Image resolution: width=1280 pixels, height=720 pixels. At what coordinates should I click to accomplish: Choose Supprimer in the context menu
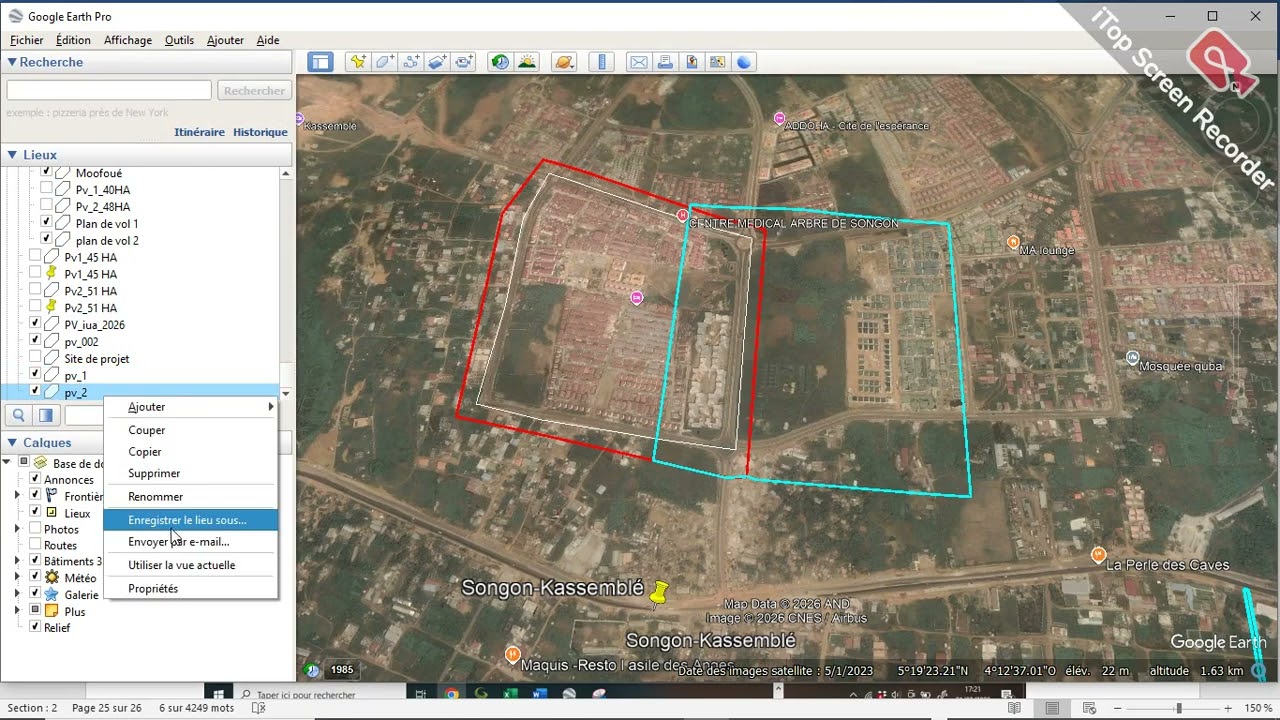190,474
